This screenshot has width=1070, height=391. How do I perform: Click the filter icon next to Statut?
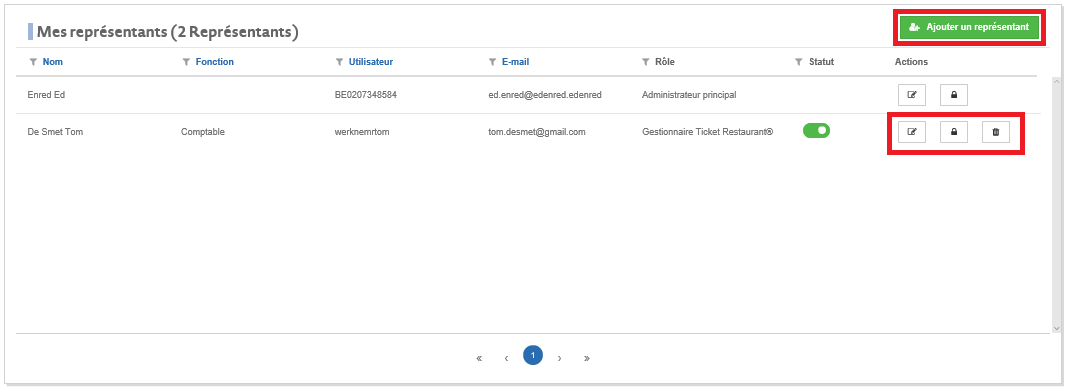click(799, 62)
